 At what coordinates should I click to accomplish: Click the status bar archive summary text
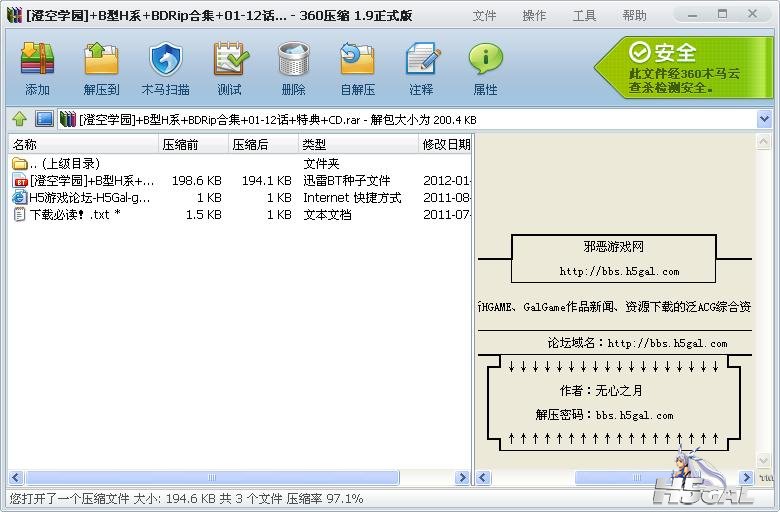click(187, 499)
